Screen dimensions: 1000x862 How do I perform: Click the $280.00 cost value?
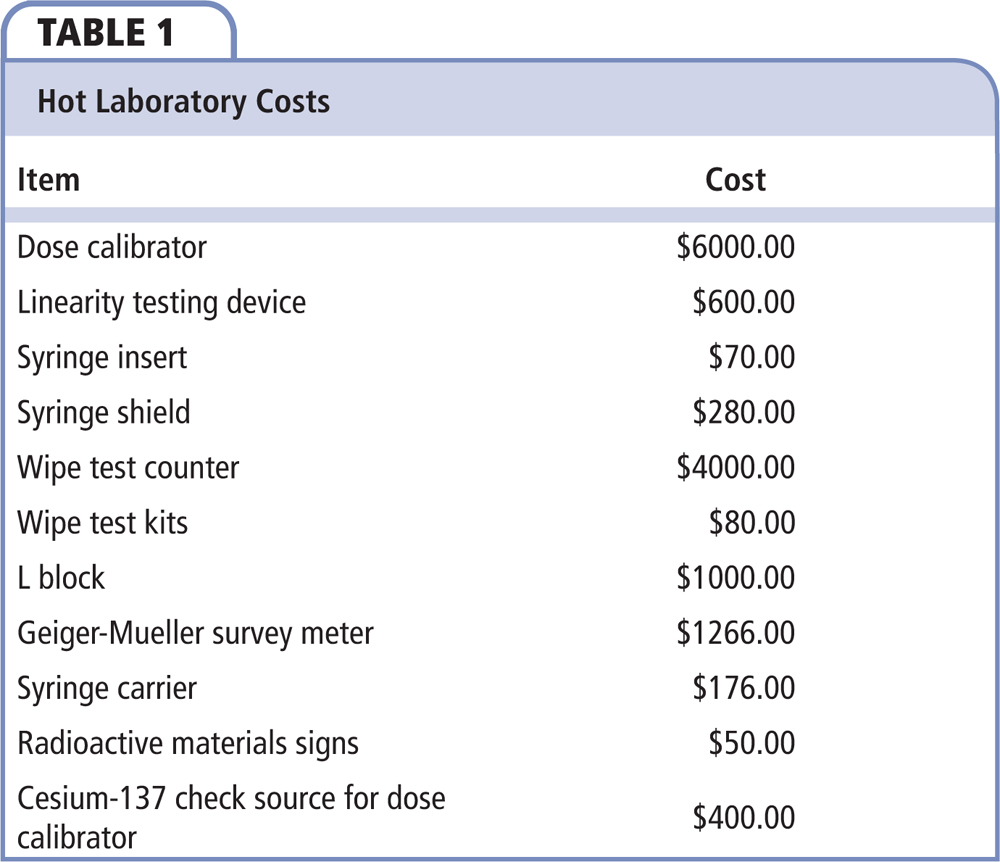[743, 412]
